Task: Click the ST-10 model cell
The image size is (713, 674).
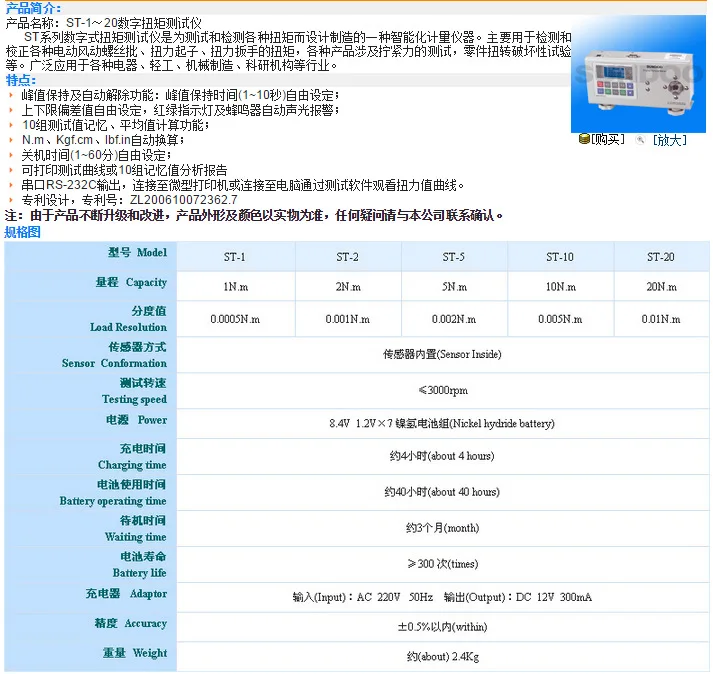Action: coord(560,257)
